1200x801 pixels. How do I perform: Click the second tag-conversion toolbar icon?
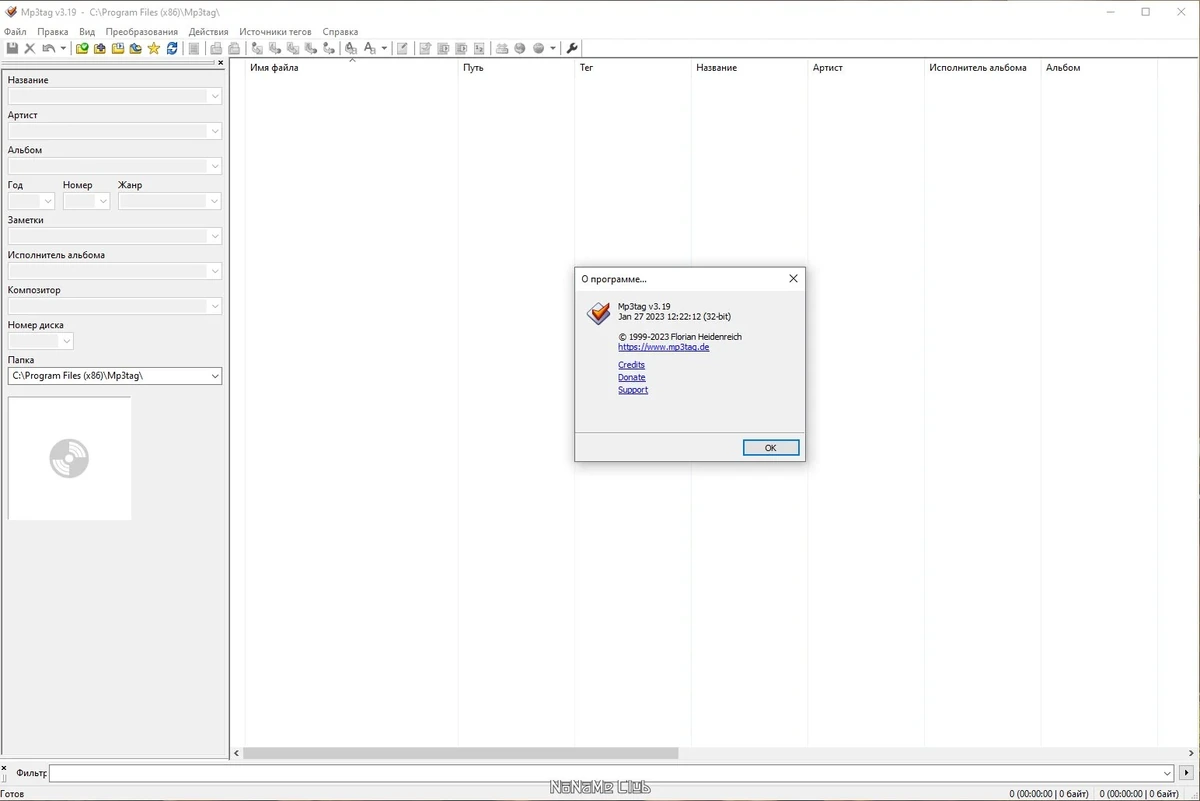point(275,48)
